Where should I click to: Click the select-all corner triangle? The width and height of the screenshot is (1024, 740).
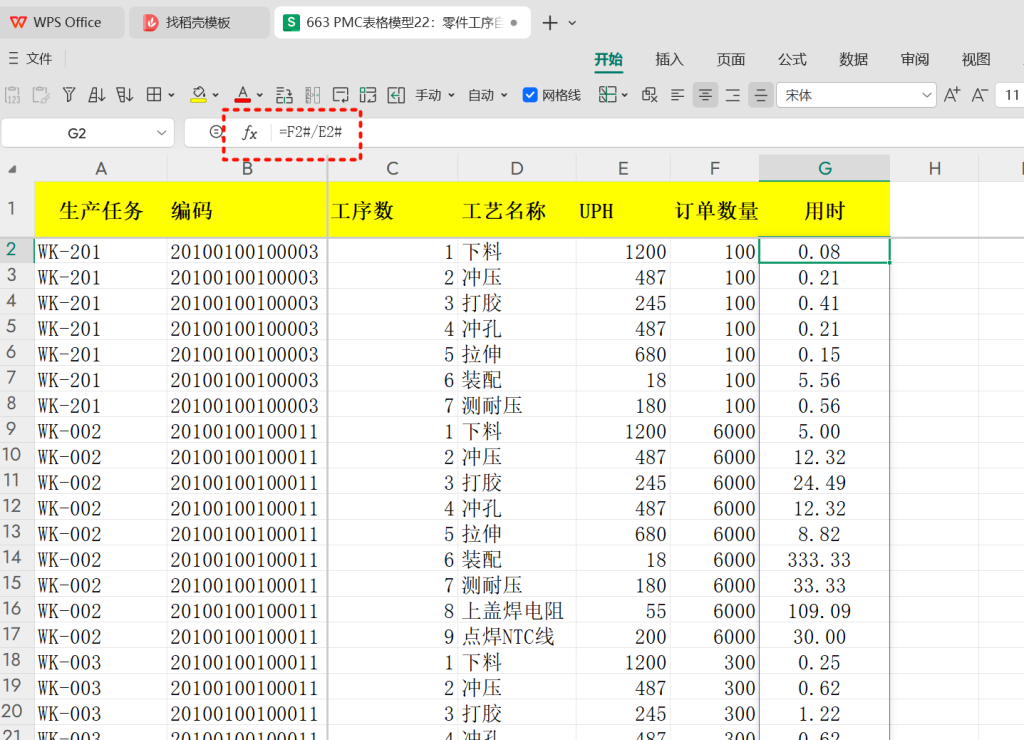coord(12,169)
